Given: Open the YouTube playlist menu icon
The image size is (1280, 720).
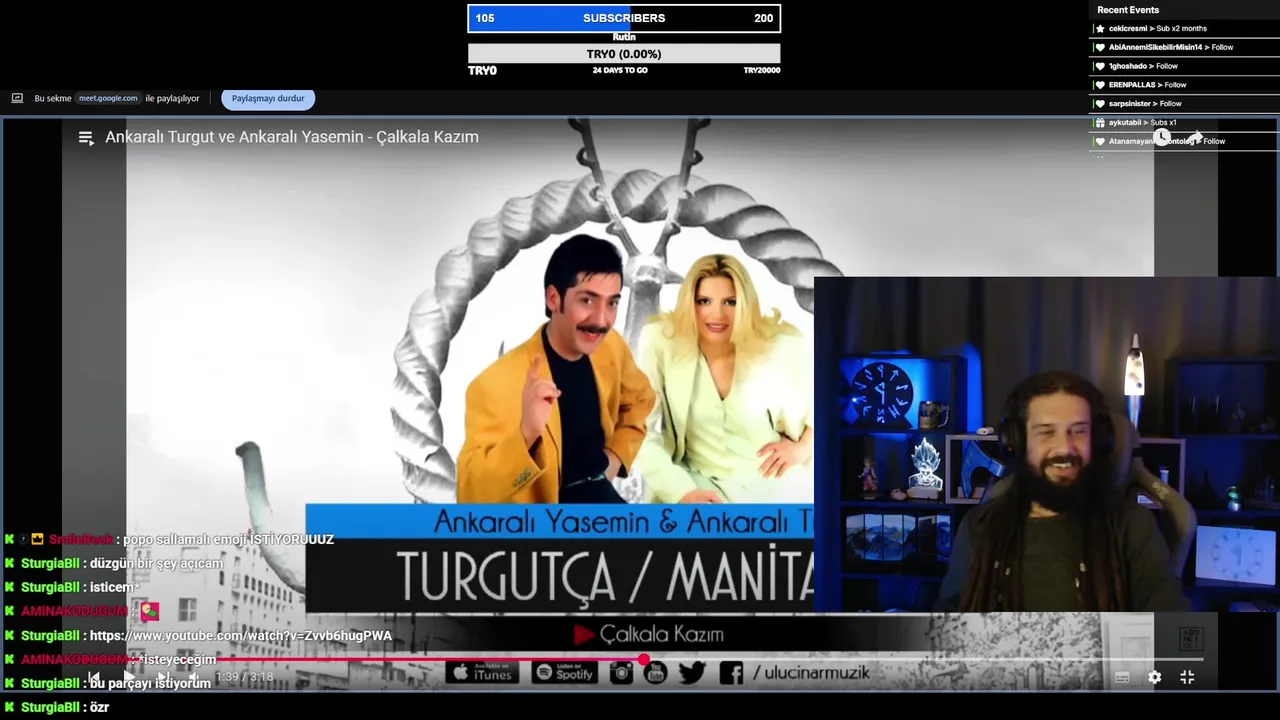Looking at the screenshot, I should [x=86, y=138].
